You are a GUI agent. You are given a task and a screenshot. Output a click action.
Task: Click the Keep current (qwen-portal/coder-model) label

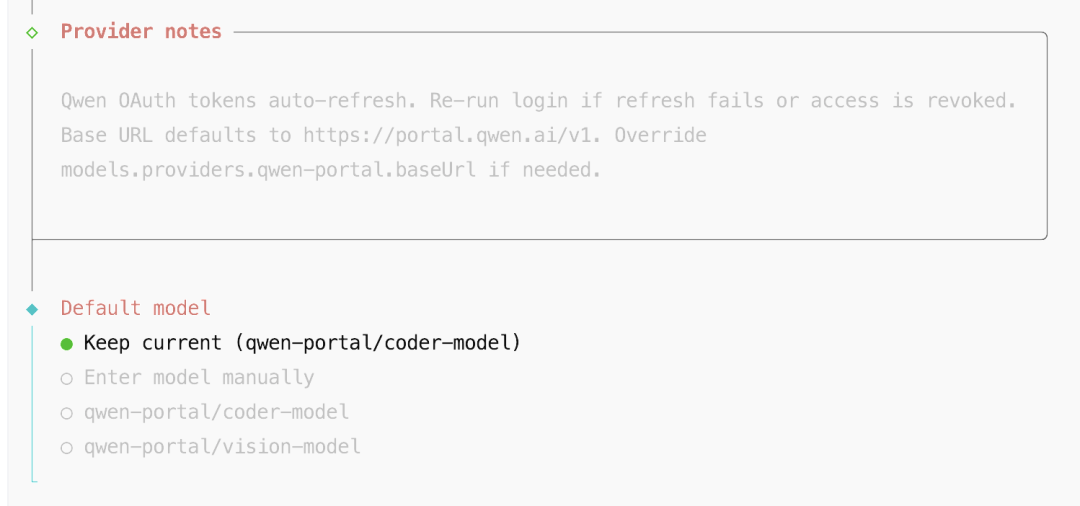tap(302, 343)
